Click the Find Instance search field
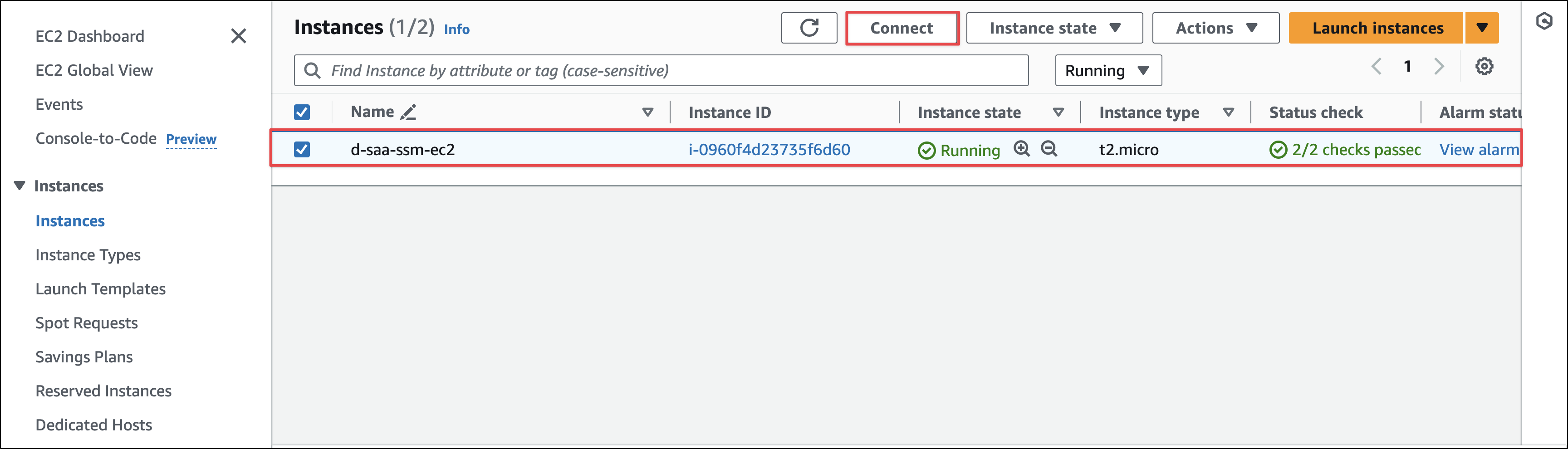The image size is (1568, 449). click(670, 71)
